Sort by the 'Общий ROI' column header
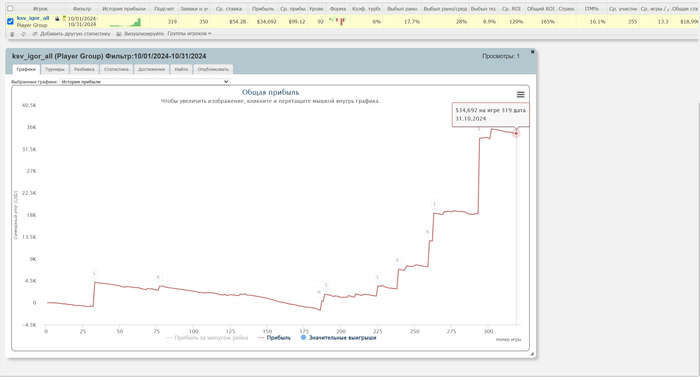700x377 pixels. (x=541, y=8)
